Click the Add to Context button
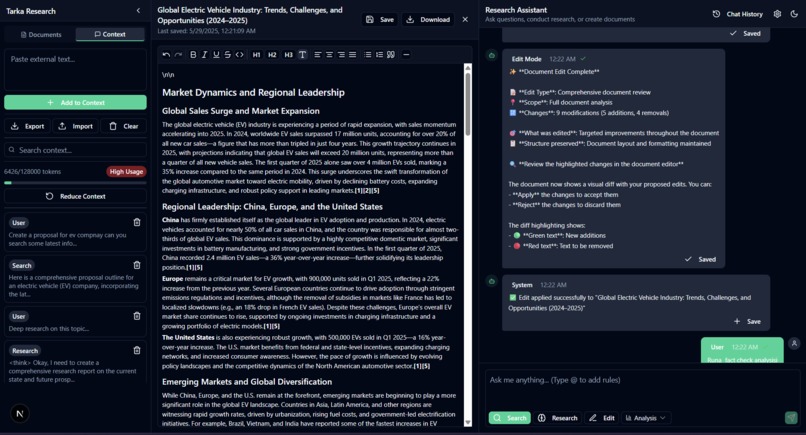The width and height of the screenshot is (806, 435). click(75, 102)
